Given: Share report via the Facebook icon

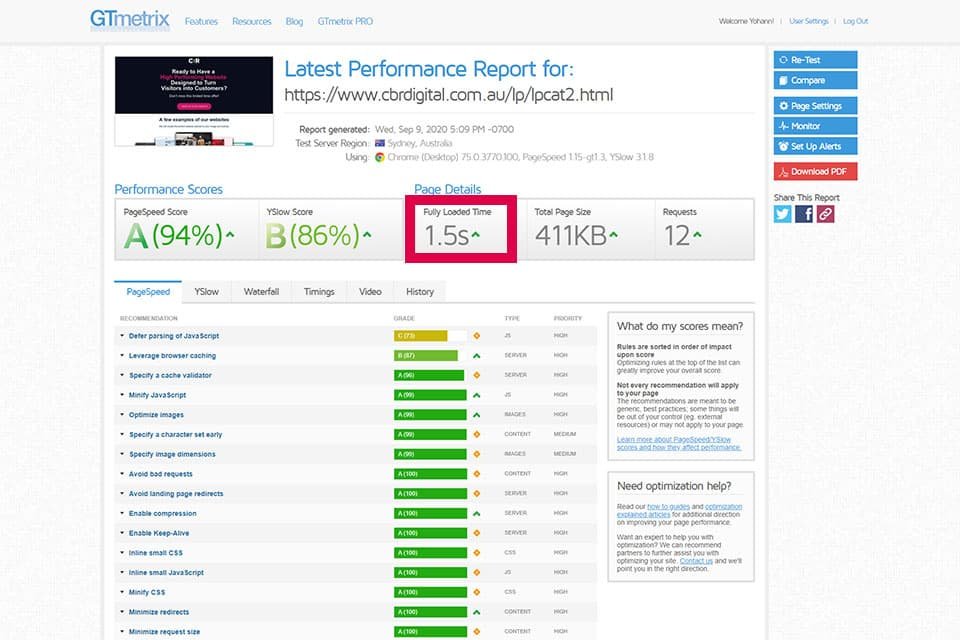Looking at the screenshot, I should [x=804, y=214].
